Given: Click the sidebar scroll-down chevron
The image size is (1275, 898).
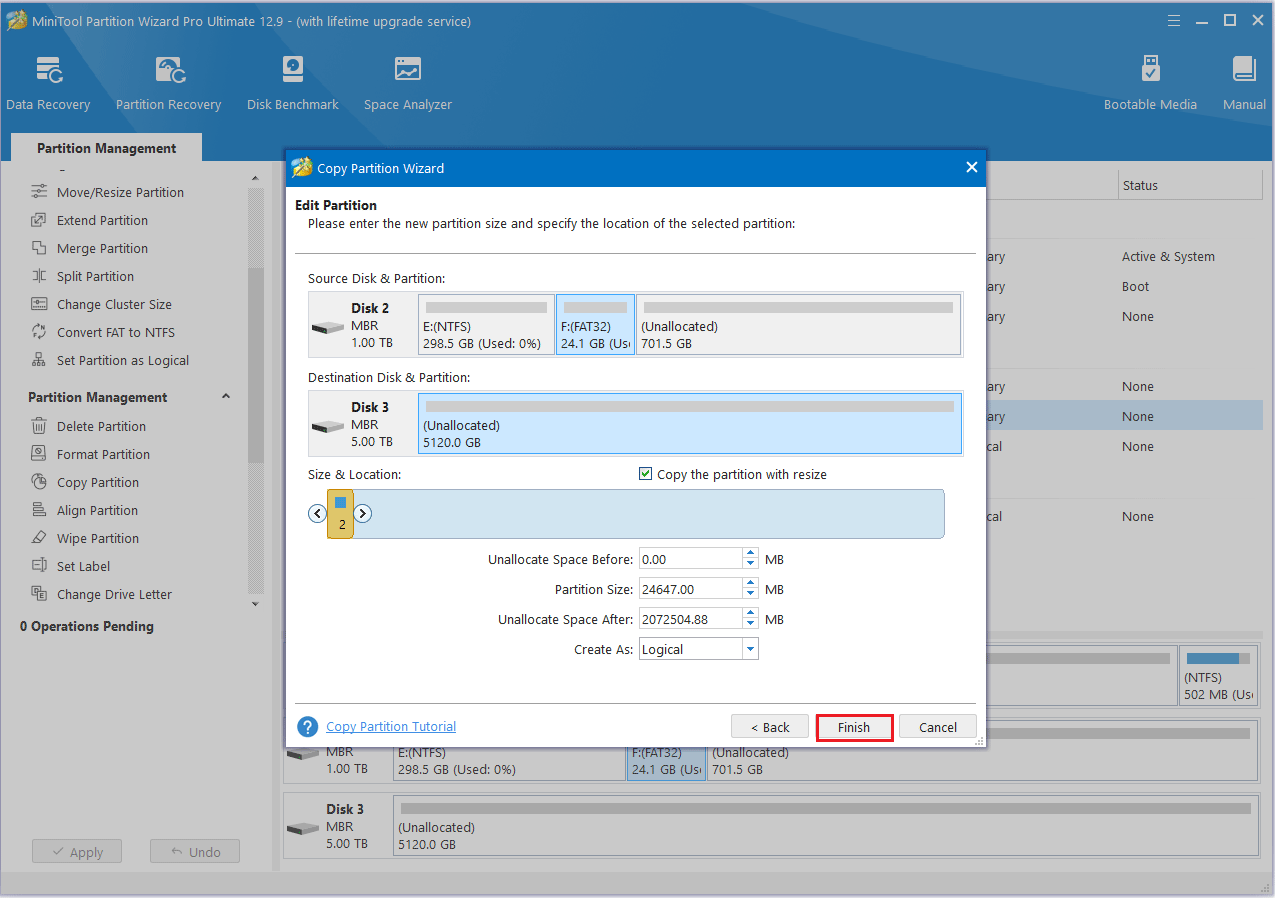Looking at the screenshot, I should 255,604.
